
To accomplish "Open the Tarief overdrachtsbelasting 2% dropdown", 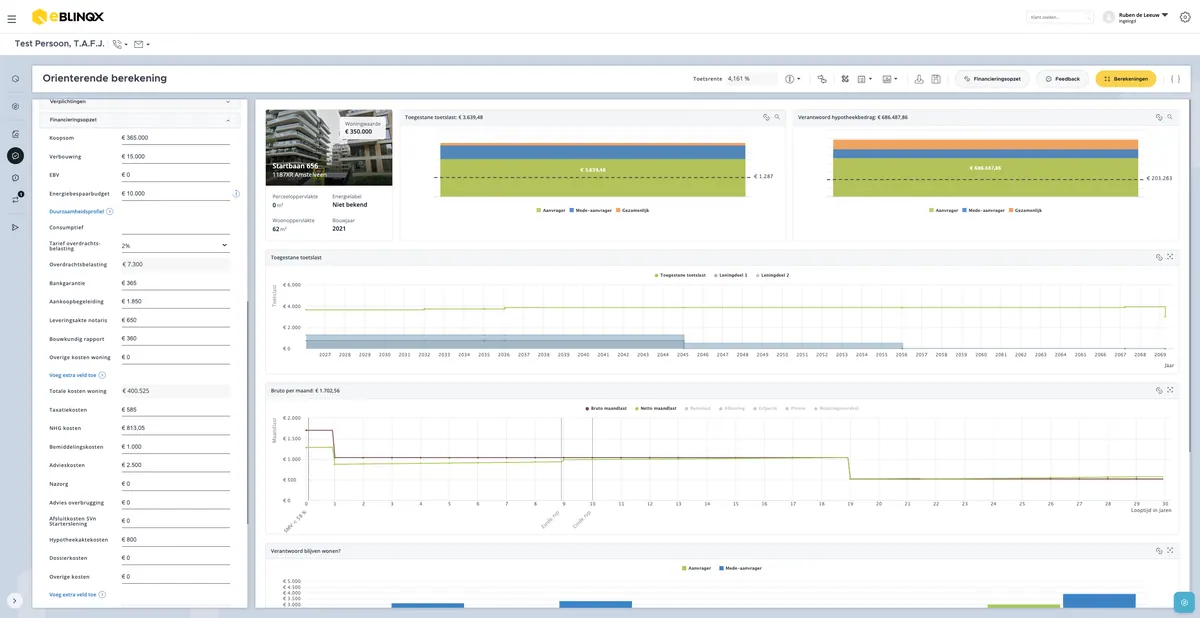I will (x=175, y=245).
